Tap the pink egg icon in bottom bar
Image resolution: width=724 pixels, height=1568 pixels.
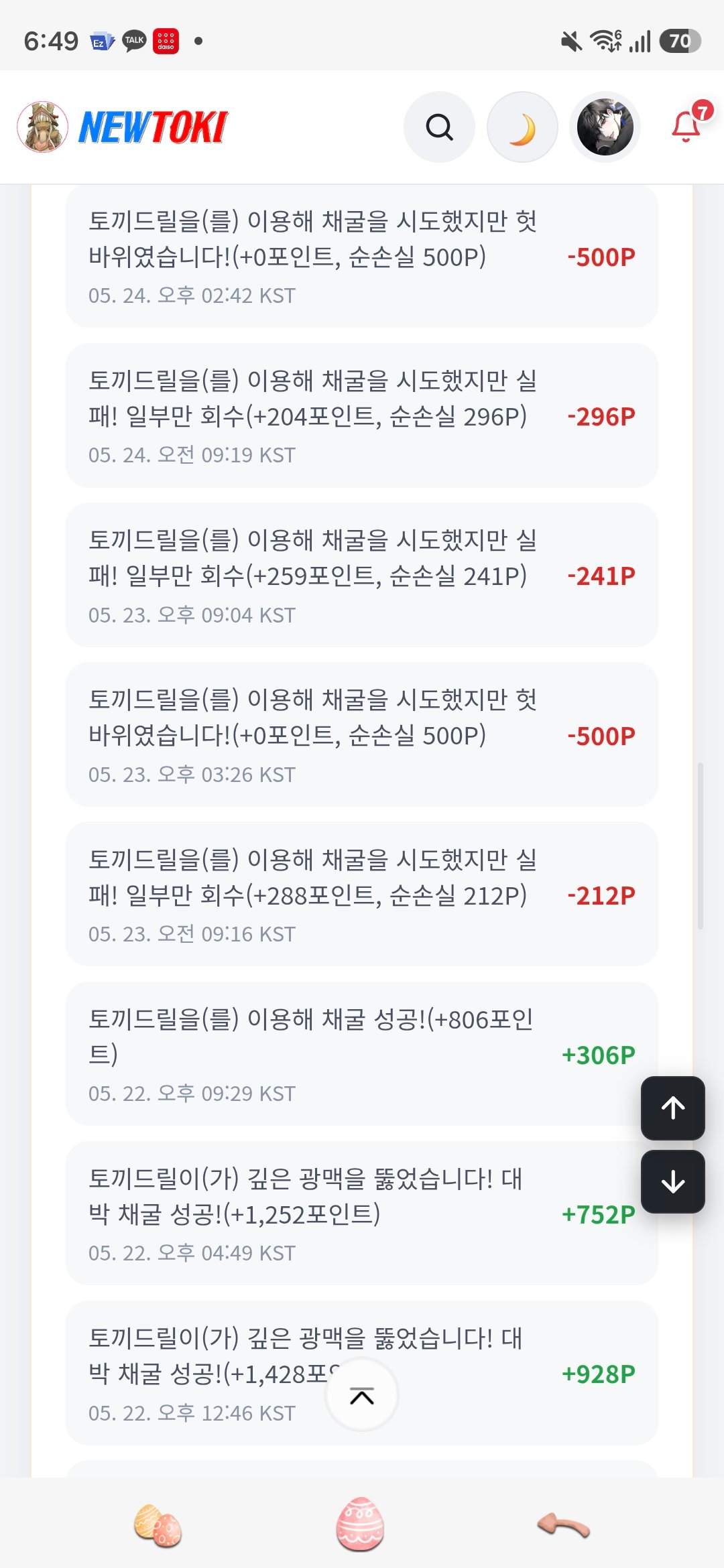click(x=361, y=1524)
